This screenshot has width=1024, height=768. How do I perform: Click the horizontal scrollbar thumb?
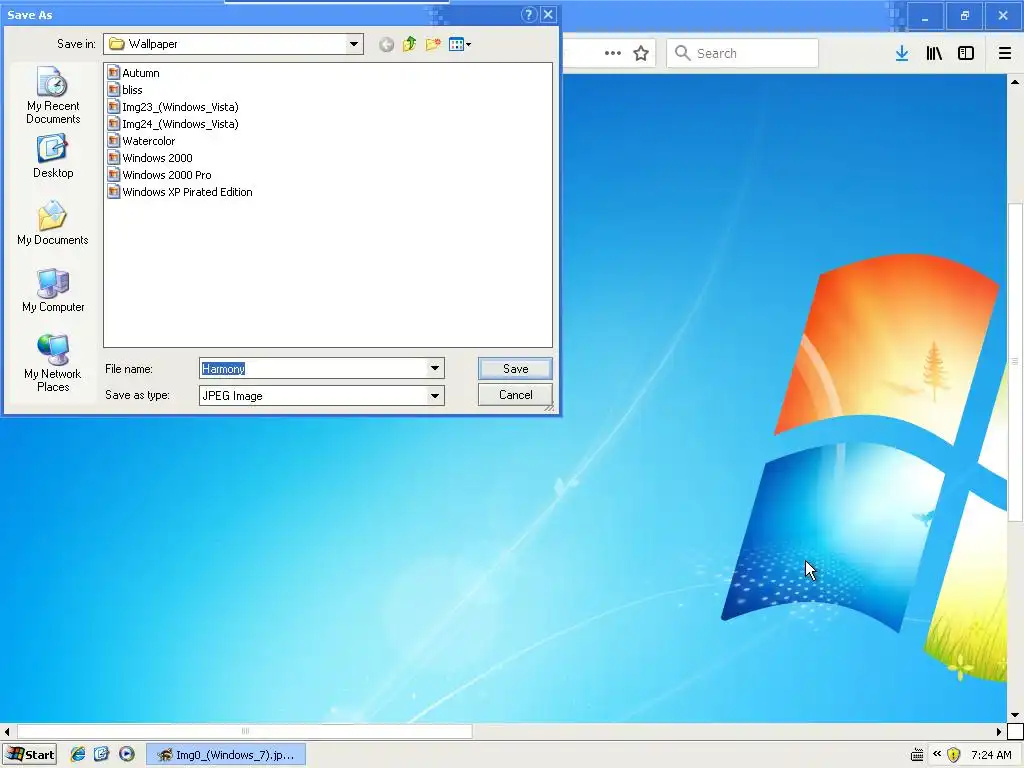coord(245,731)
